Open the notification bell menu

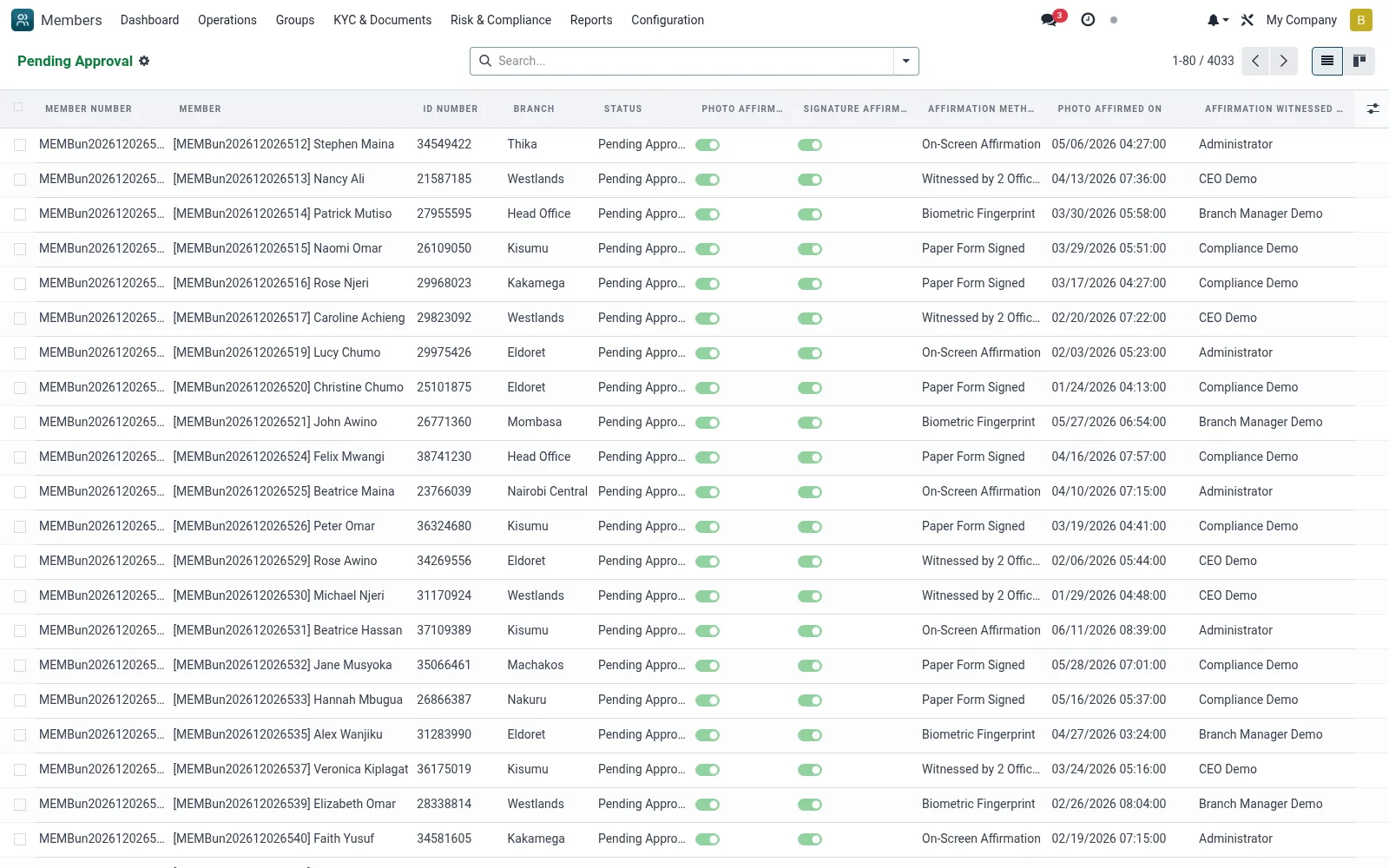point(1217,20)
